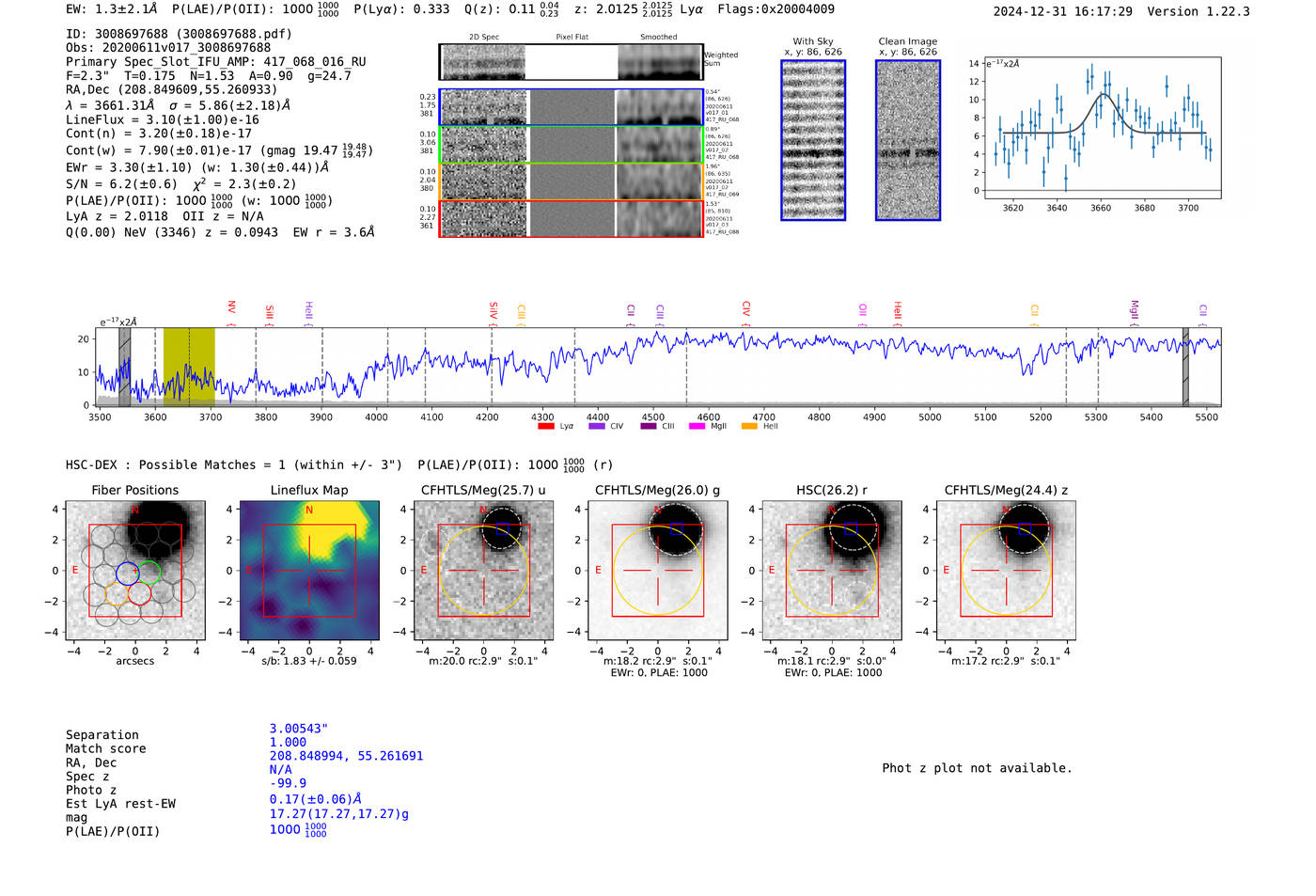Click the MgII magenta legend swatch
The height and width of the screenshot is (896, 1316).
(x=697, y=427)
